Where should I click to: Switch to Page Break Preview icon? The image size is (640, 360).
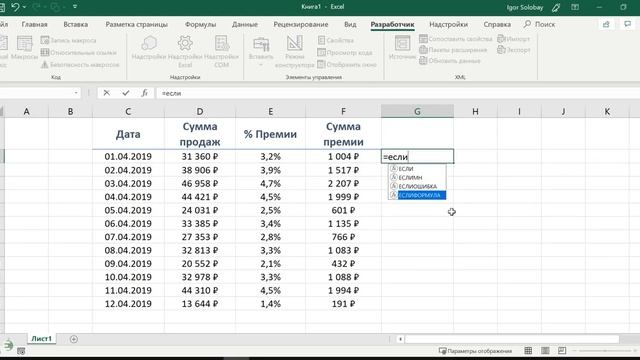(562, 351)
